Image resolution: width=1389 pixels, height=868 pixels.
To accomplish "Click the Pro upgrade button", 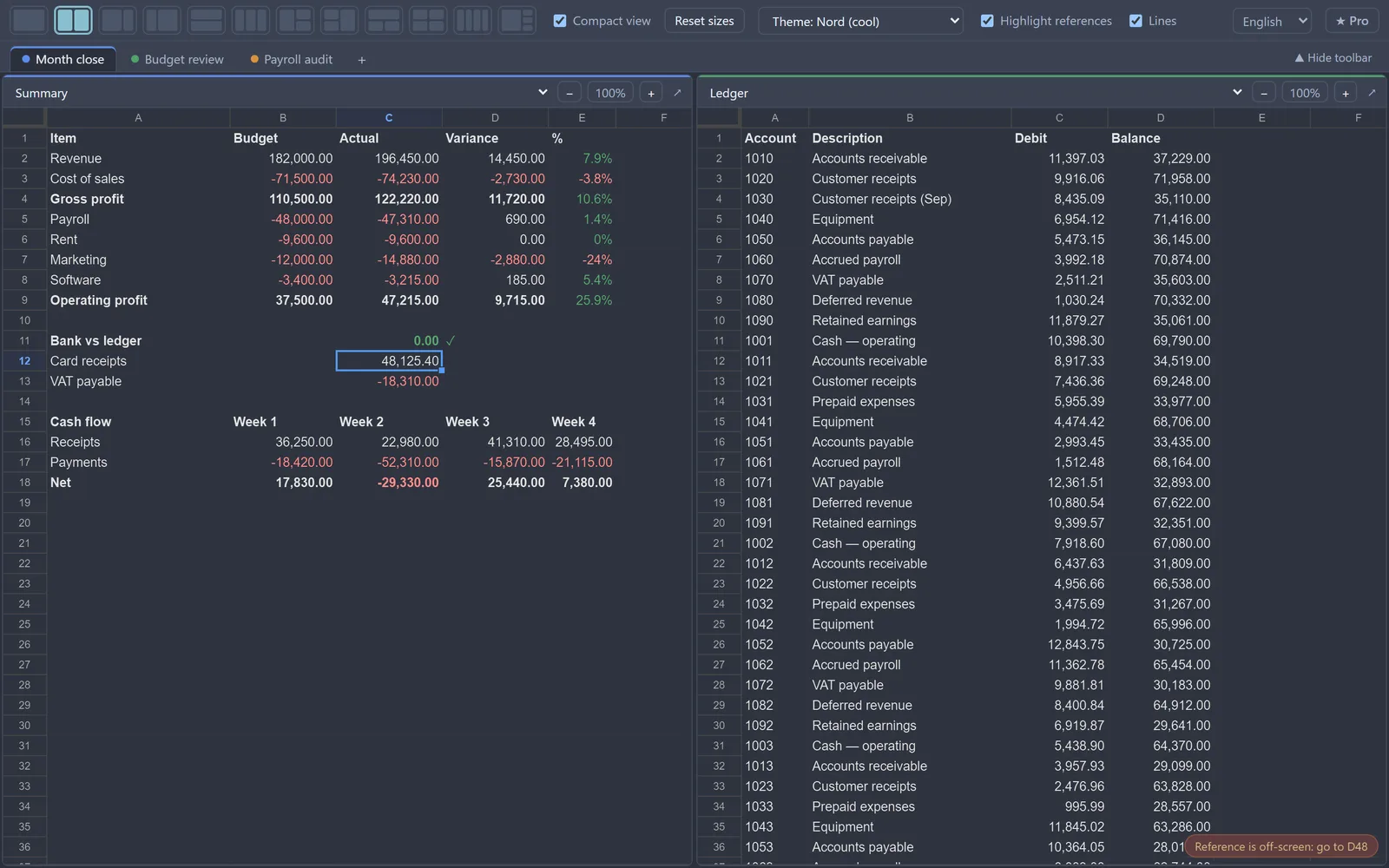I will click(1352, 21).
